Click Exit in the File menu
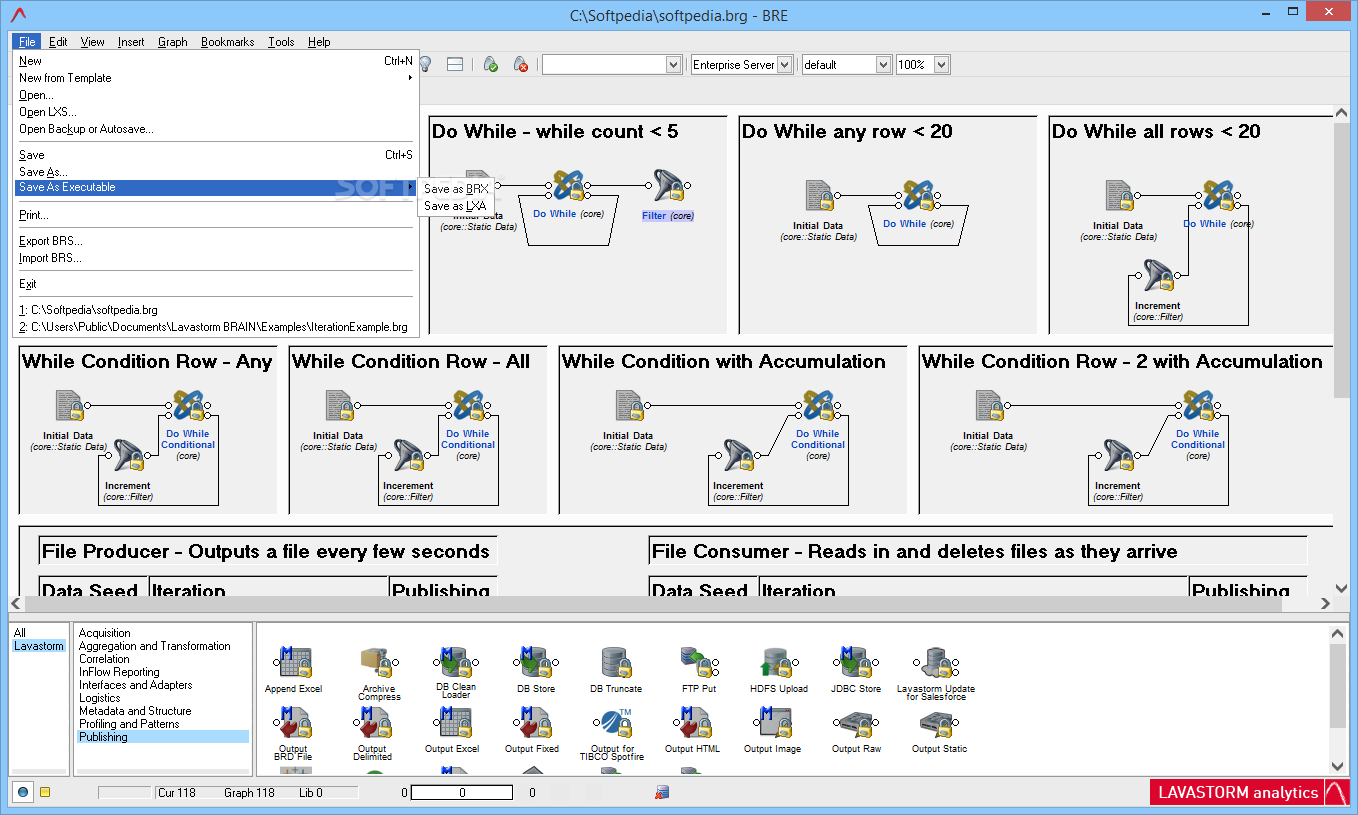The width and height of the screenshot is (1358, 815). [215, 284]
